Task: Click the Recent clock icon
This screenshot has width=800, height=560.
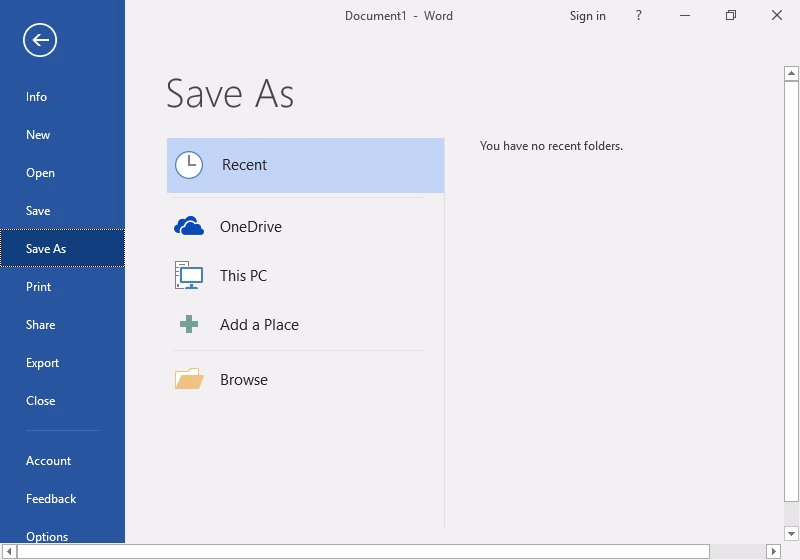Action: tap(189, 165)
